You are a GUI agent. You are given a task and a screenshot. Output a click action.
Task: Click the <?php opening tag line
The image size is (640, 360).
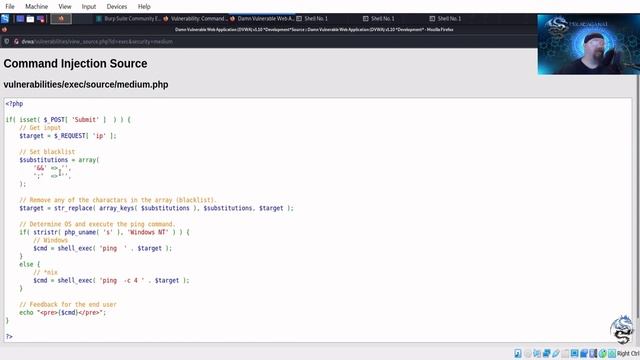click(14, 104)
